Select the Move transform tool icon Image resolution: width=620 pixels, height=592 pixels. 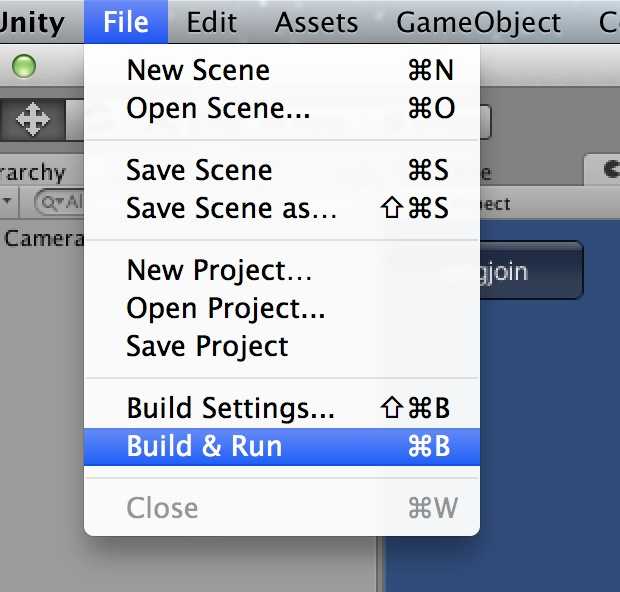coord(32,119)
